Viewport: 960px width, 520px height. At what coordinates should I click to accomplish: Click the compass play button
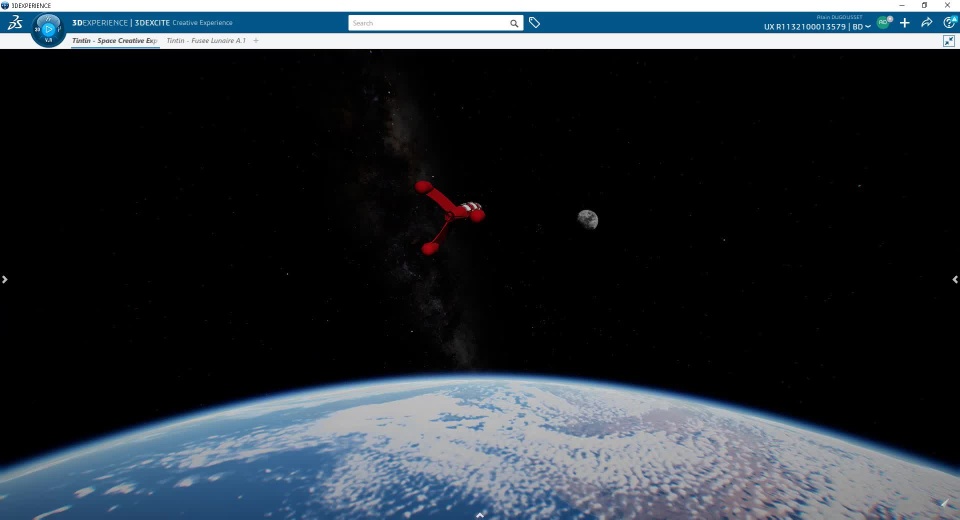[48, 29]
